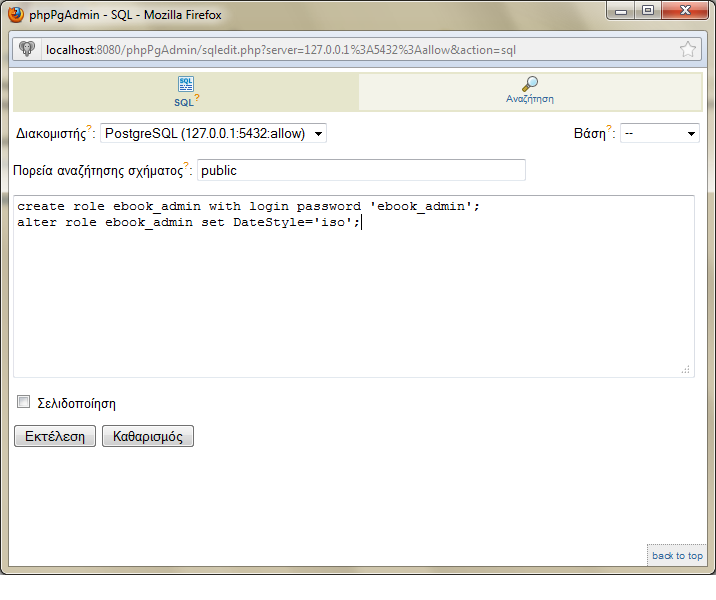The image size is (716, 600).
Task: Grab the textarea resize handle
Action: [686, 369]
